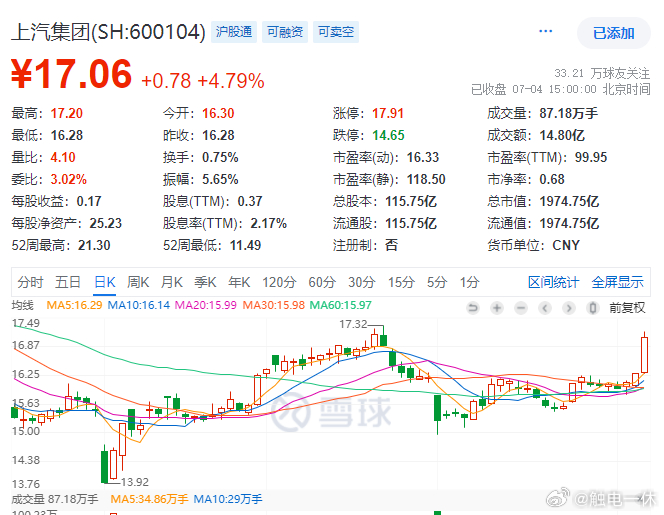
Task: Click the MA20:15.99 indicator label
Action: pos(205,305)
